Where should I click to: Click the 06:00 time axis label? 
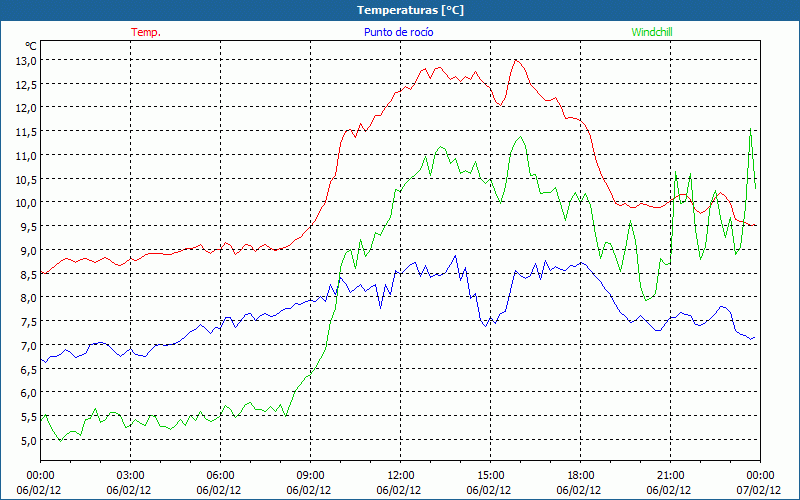tap(220, 475)
